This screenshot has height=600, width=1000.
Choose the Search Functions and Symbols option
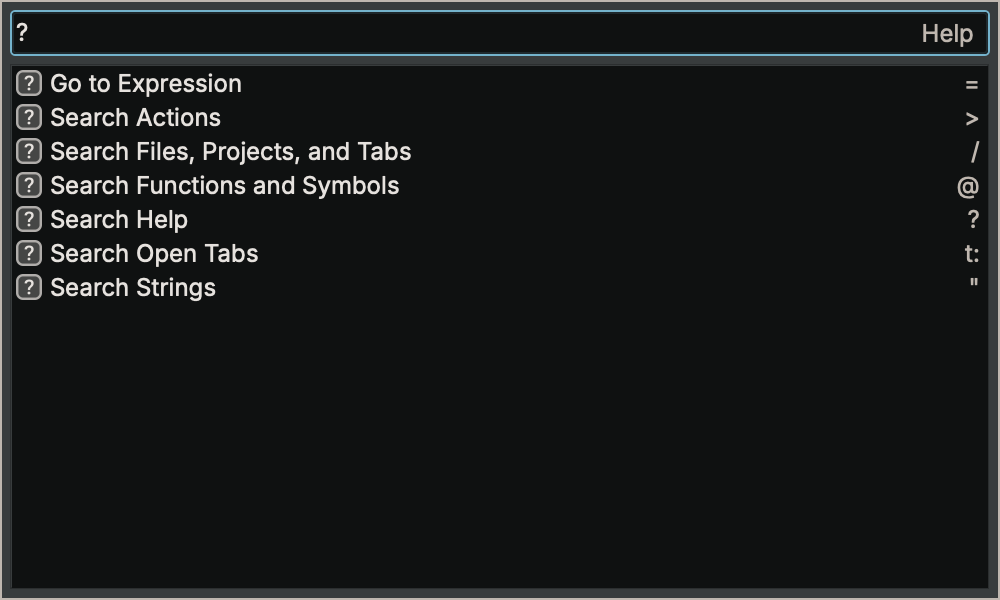point(224,186)
